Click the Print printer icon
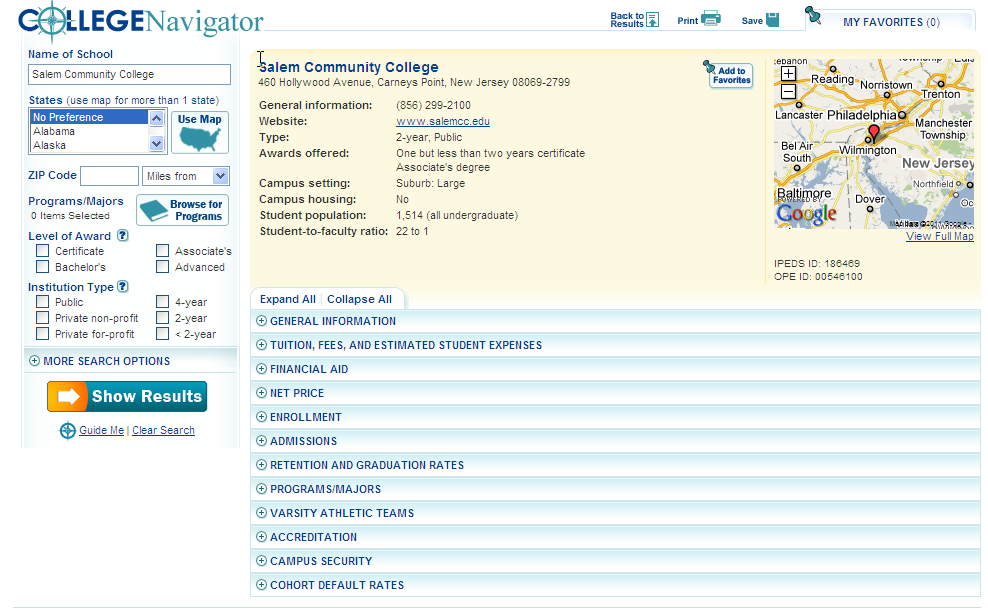The image size is (988, 610). tap(711, 19)
